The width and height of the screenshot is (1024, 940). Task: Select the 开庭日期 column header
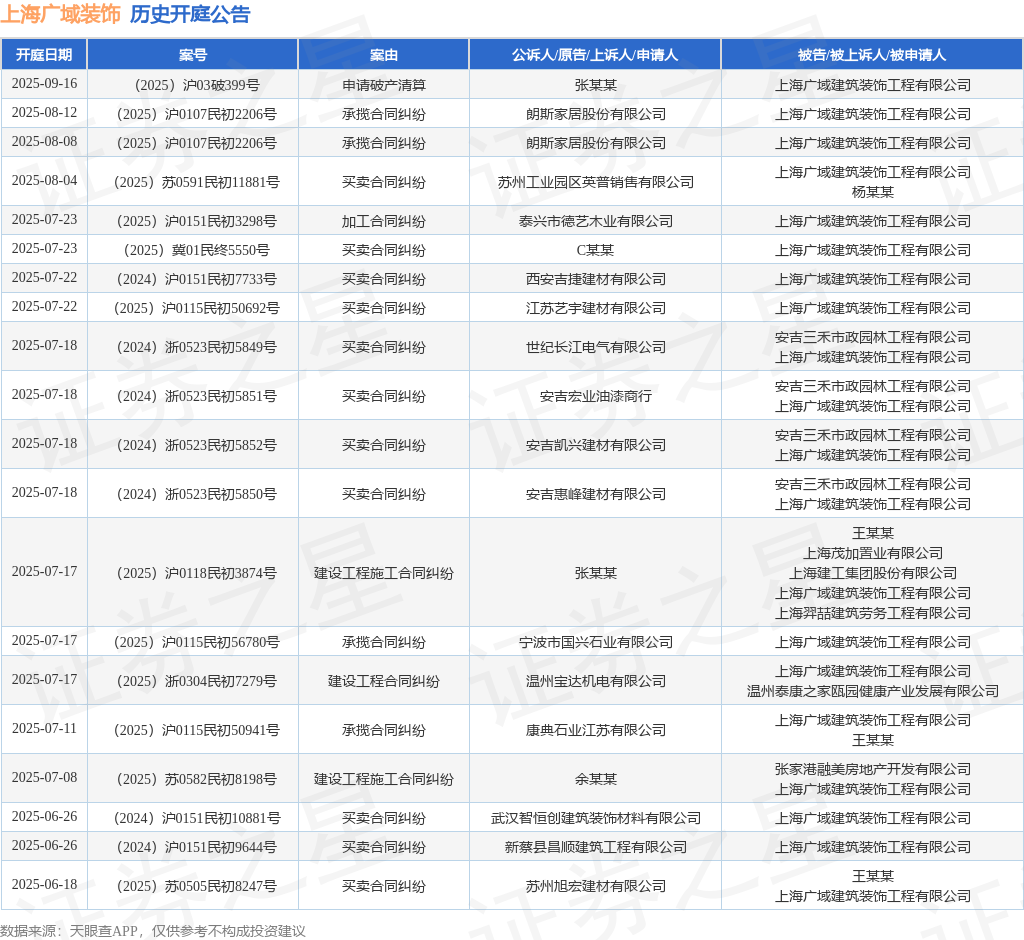click(x=44, y=55)
